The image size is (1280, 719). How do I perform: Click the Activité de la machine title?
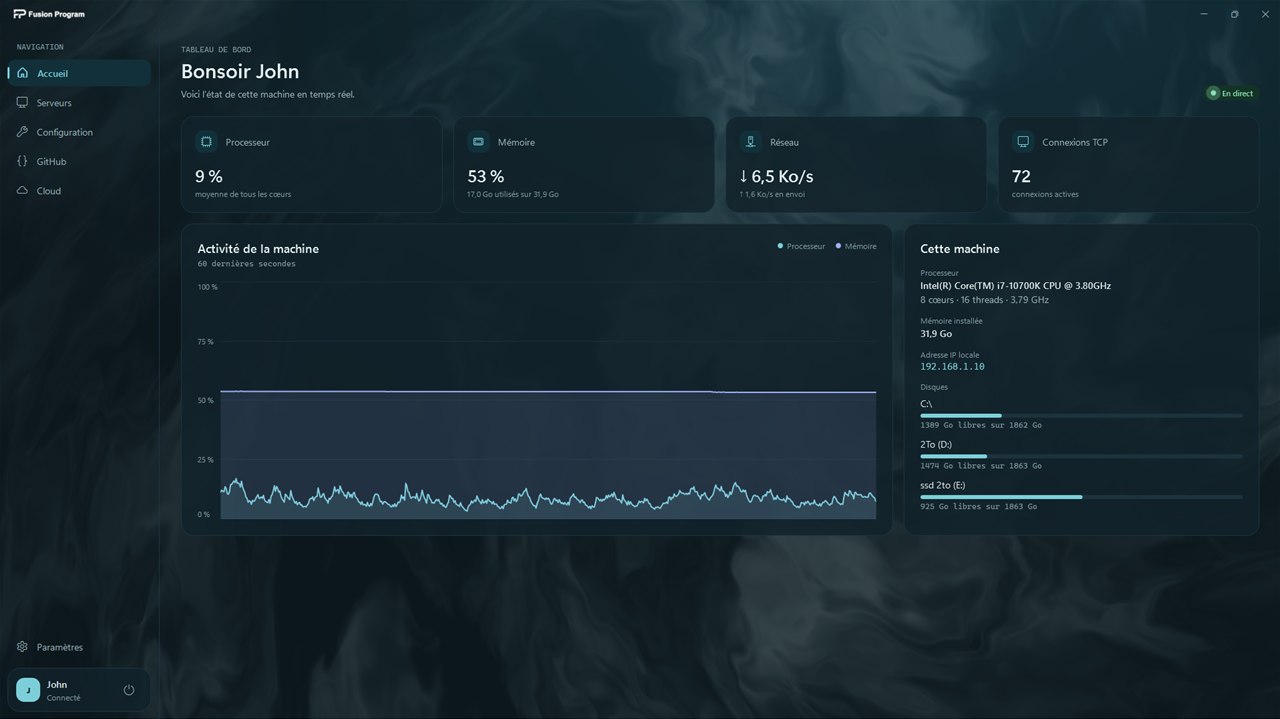click(258, 249)
